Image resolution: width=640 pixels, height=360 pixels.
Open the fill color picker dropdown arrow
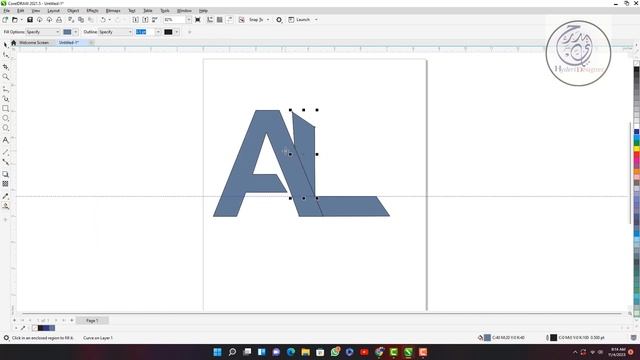pos(76,32)
